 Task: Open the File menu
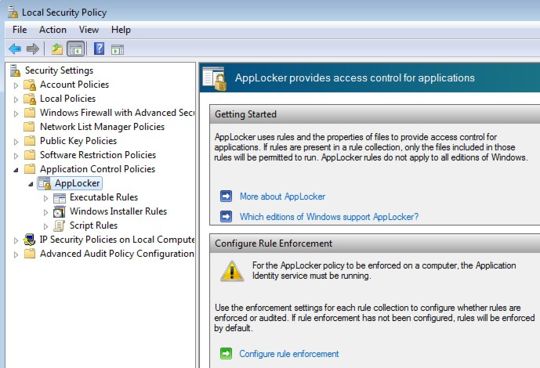tap(20, 30)
